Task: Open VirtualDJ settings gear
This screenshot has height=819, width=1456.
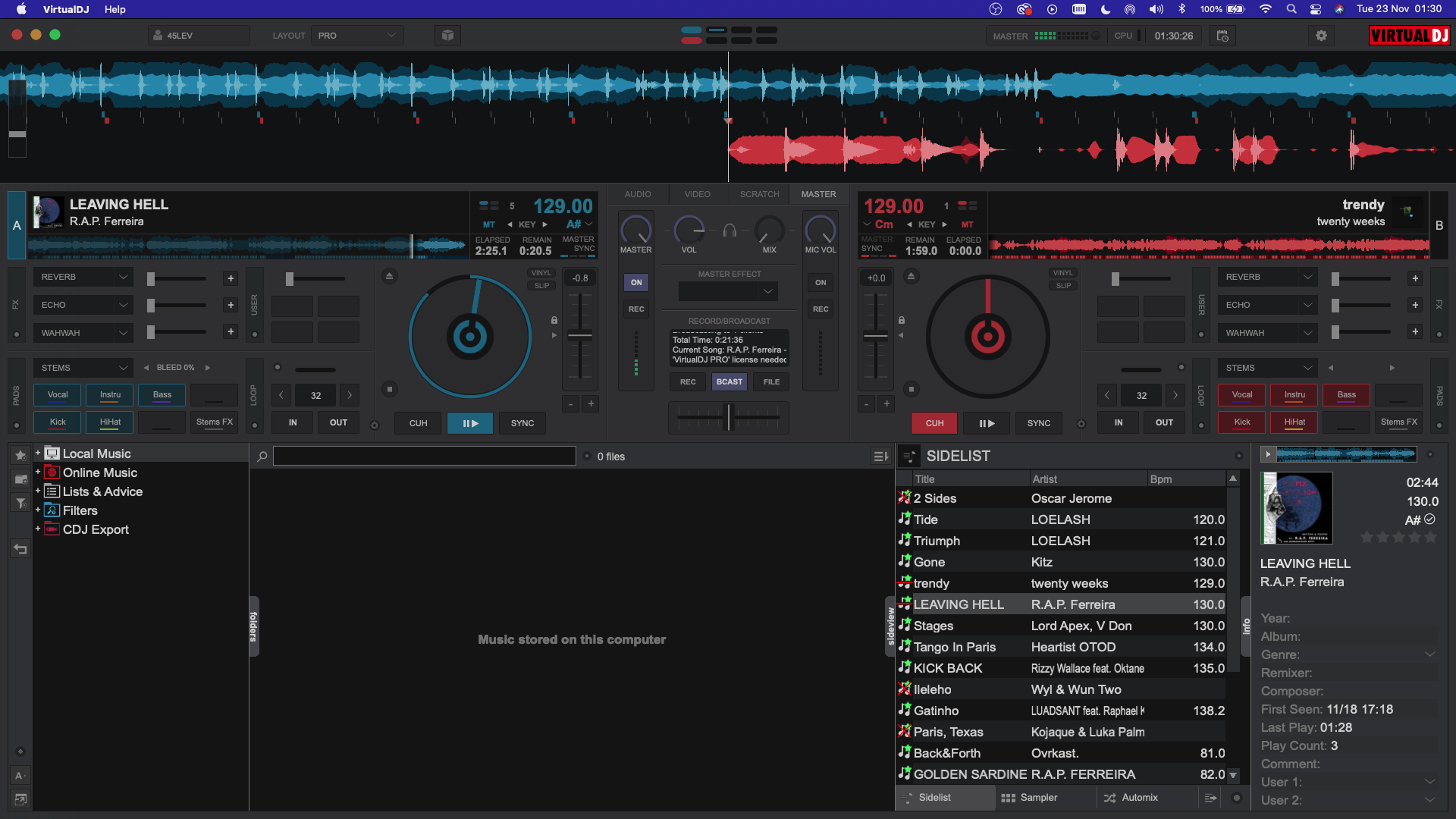Action: click(1321, 36)
